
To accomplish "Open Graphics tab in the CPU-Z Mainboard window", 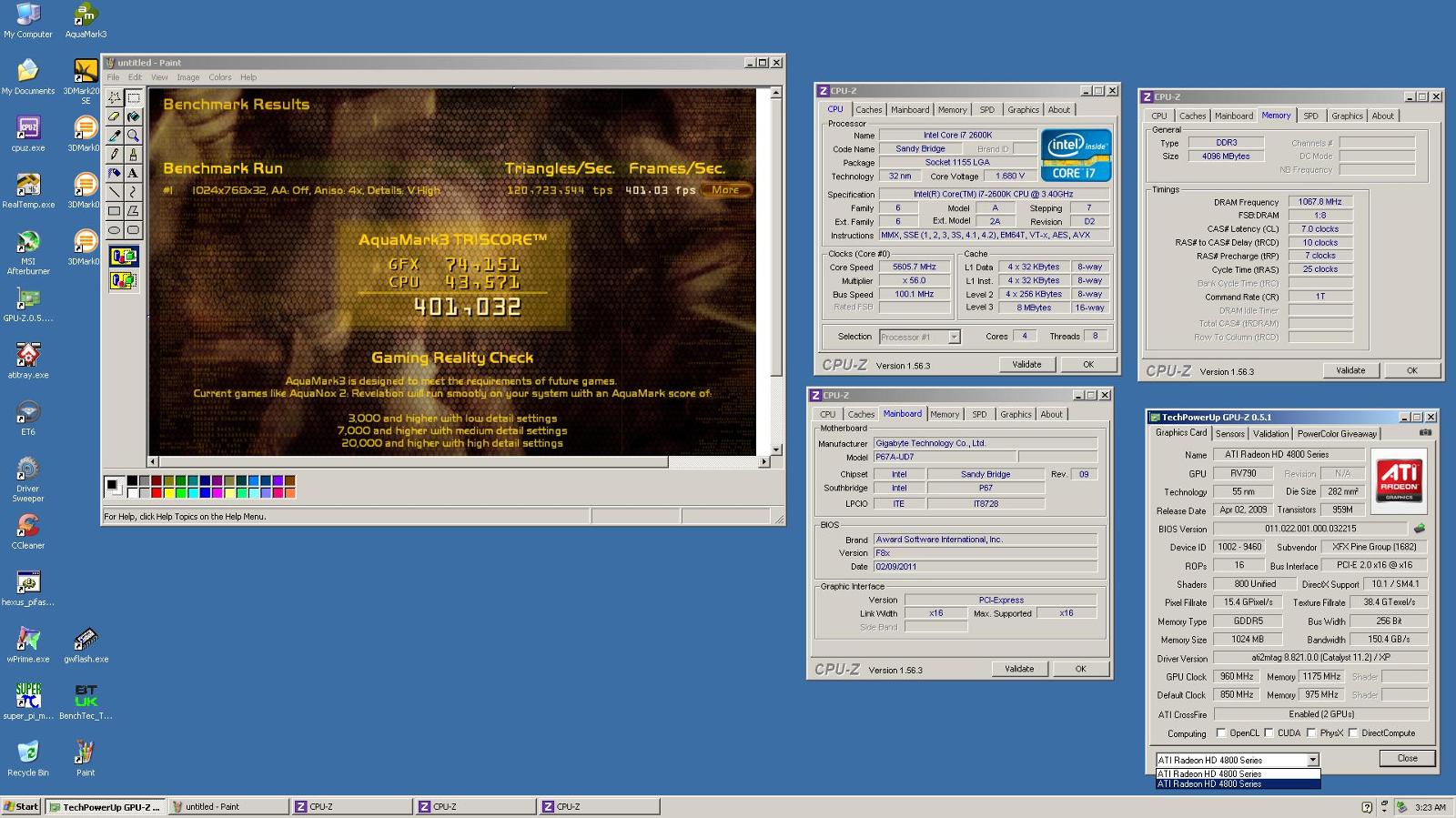I will 1016,415.
